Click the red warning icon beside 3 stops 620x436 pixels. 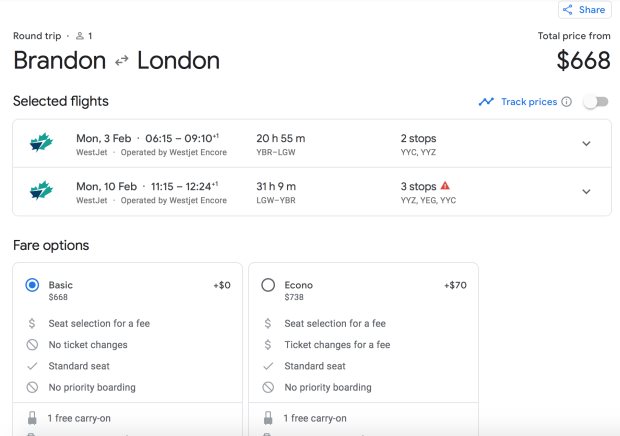(445, 186)
